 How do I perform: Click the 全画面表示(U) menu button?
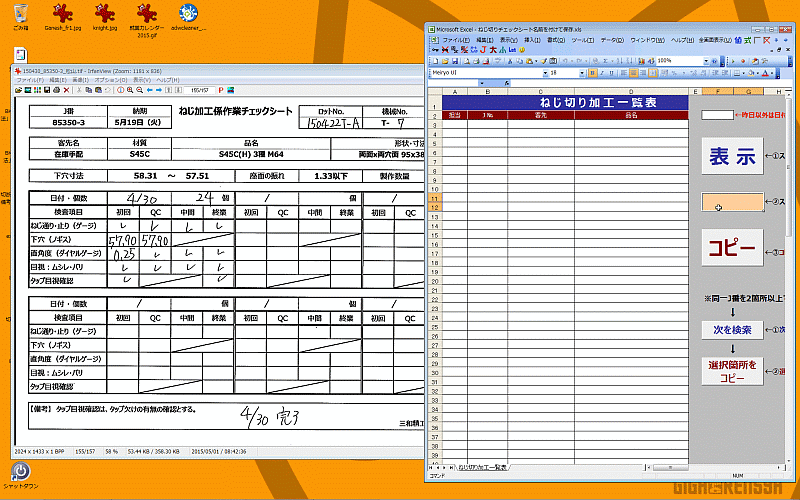pos(715,40)
